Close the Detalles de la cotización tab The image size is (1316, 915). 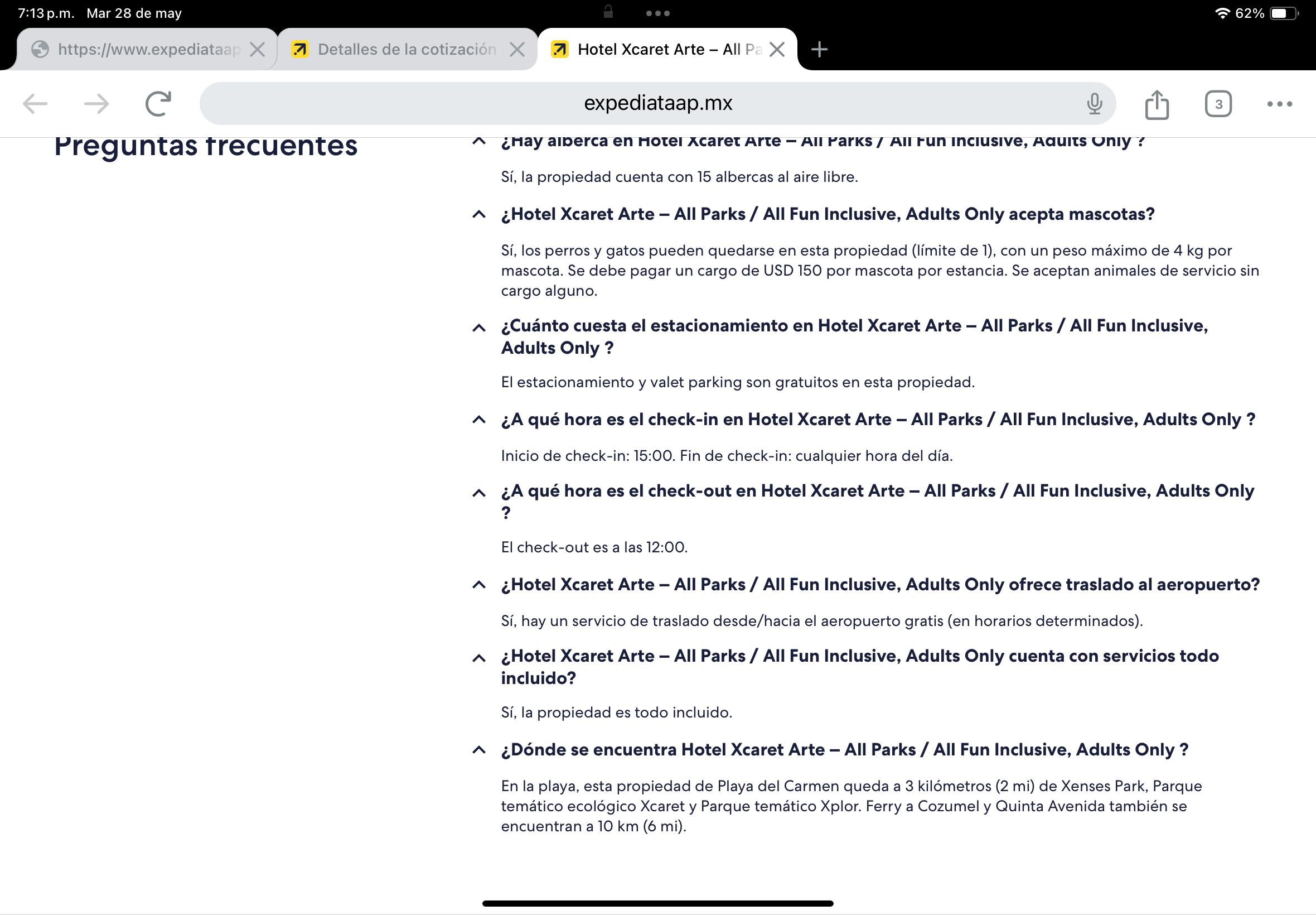(517, 49)
